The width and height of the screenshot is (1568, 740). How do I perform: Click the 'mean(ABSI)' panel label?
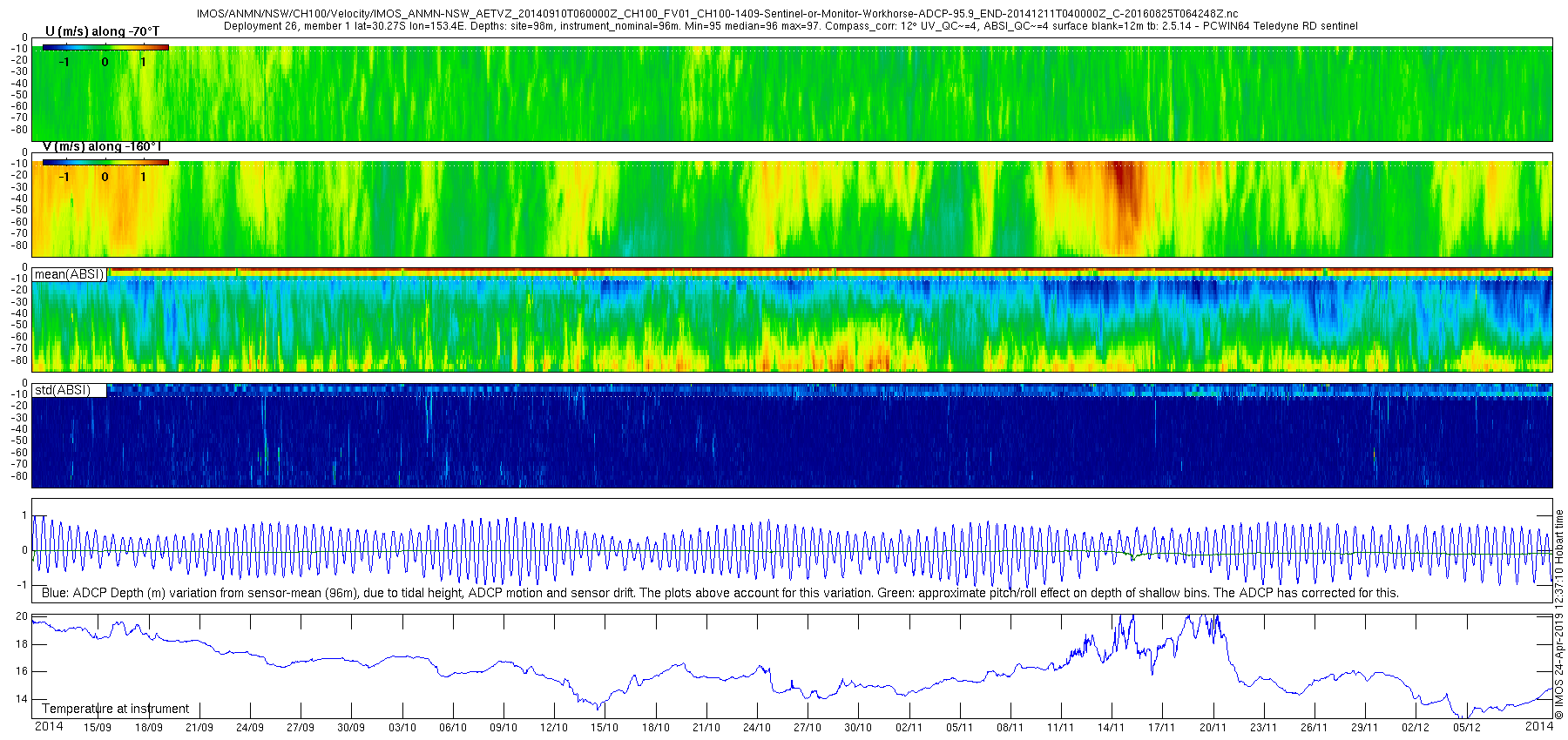(x=70, y=274)
